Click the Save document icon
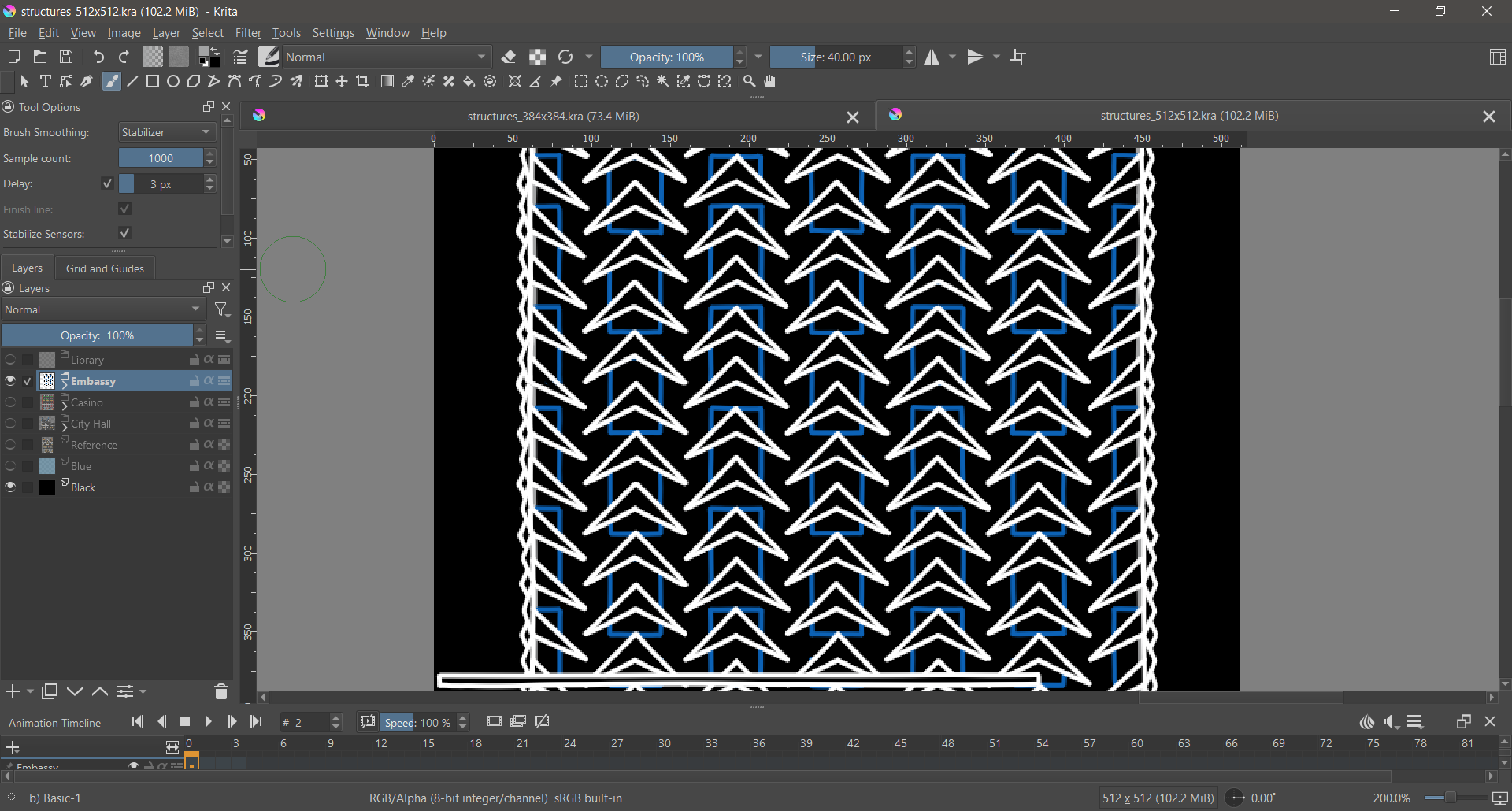This screenshot has height=811, width=1512. pyautogui.click(x=67, y=57)
